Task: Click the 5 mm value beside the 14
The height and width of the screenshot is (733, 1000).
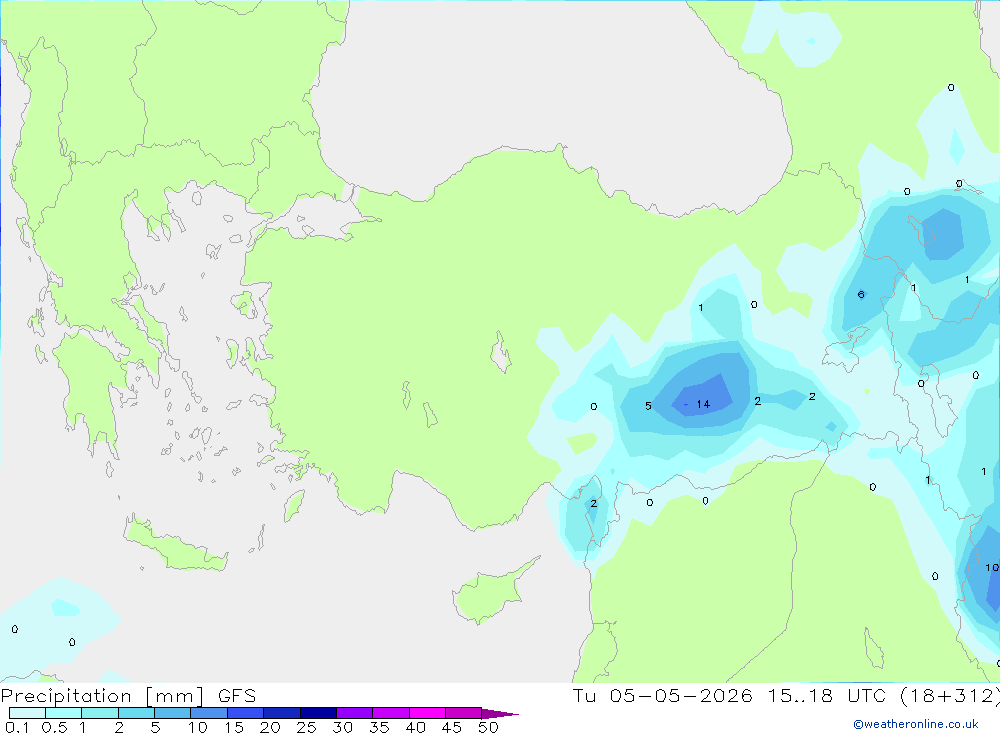Action: pos(648,406)
